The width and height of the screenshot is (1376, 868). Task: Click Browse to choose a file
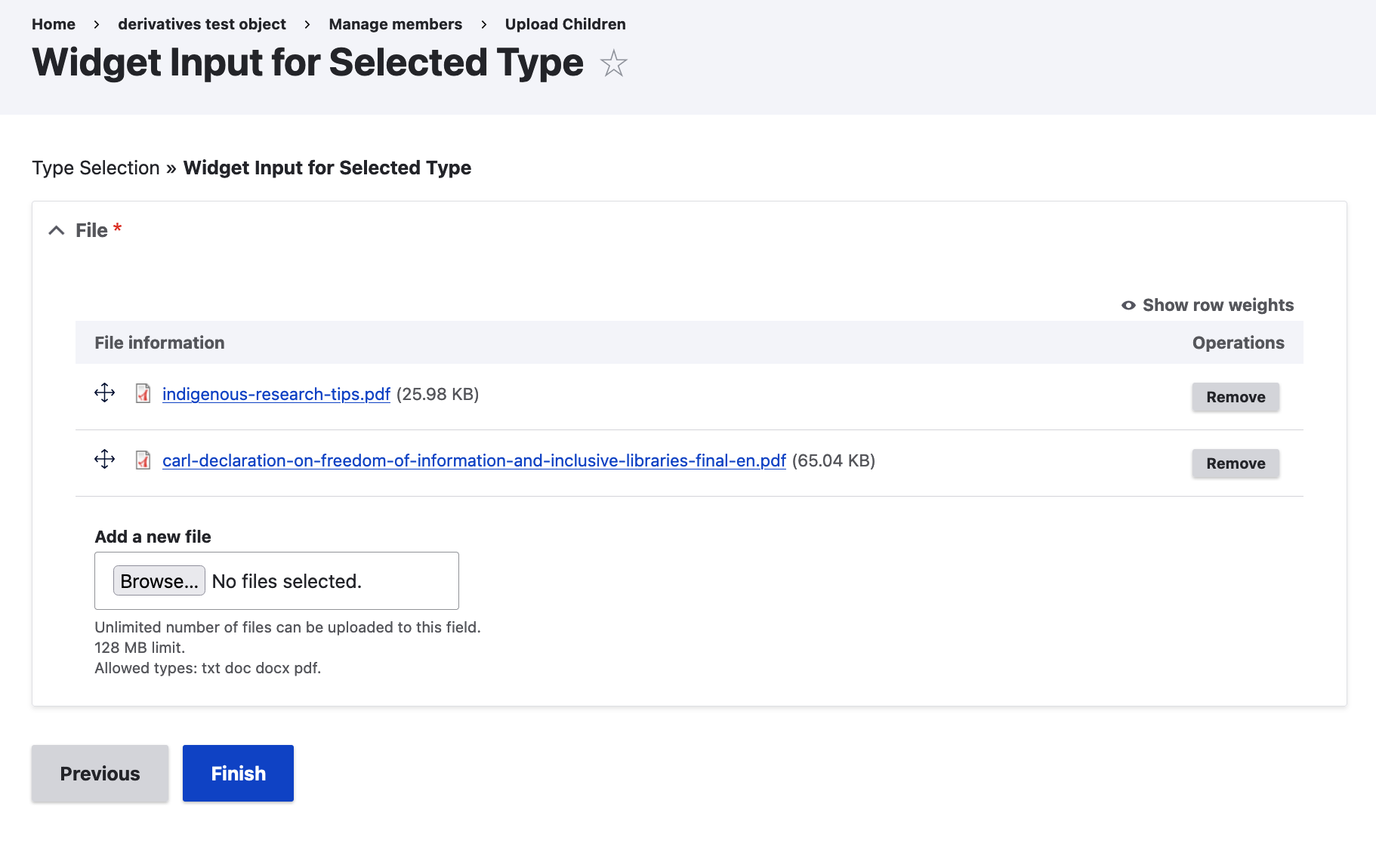[x=159, y=581]
